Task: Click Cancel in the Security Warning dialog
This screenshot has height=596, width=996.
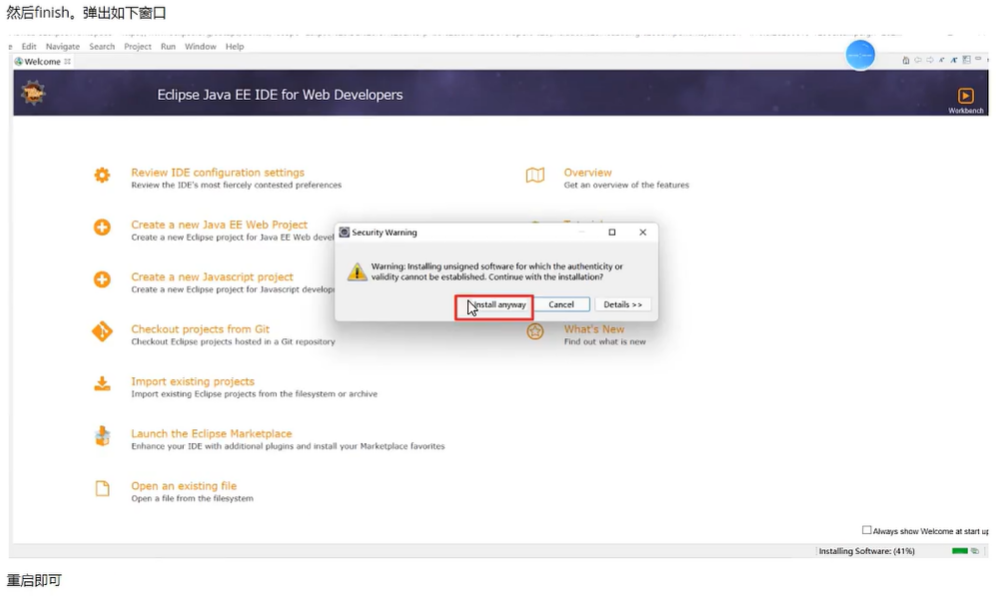Action: point(562,304)
